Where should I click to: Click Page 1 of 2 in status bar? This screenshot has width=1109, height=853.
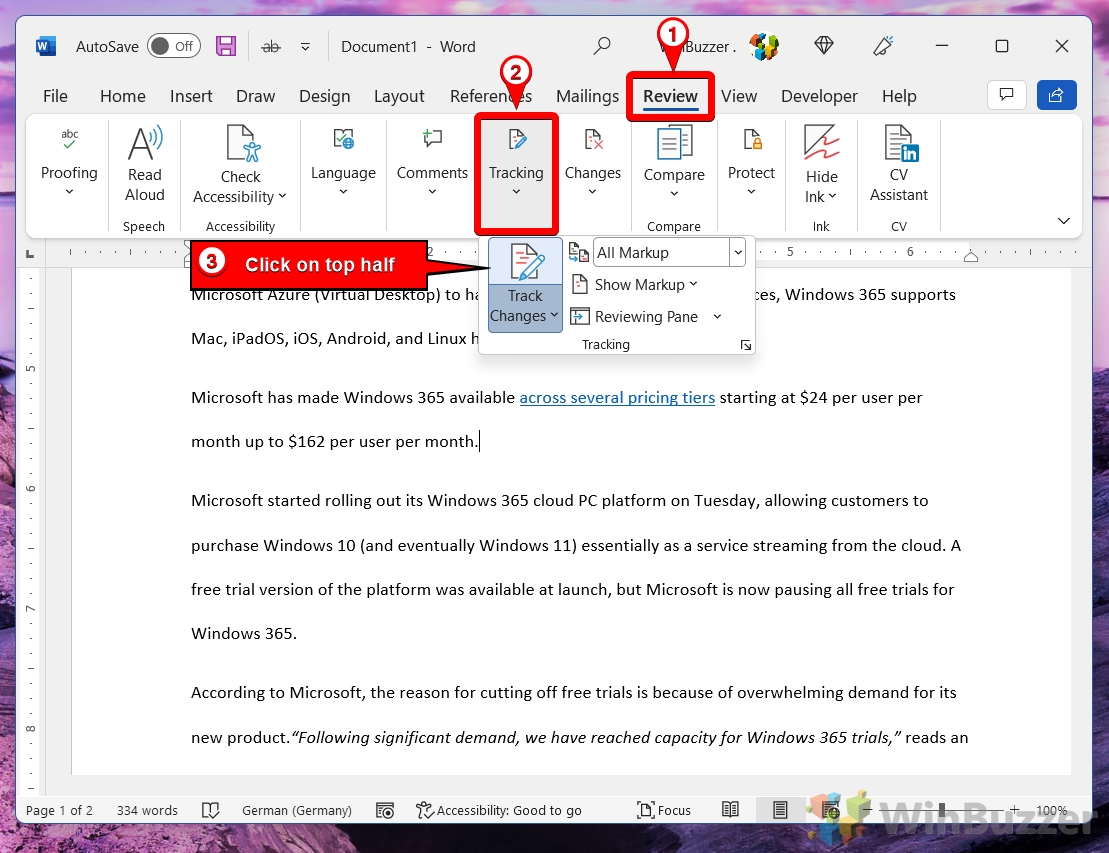point(59,811)
